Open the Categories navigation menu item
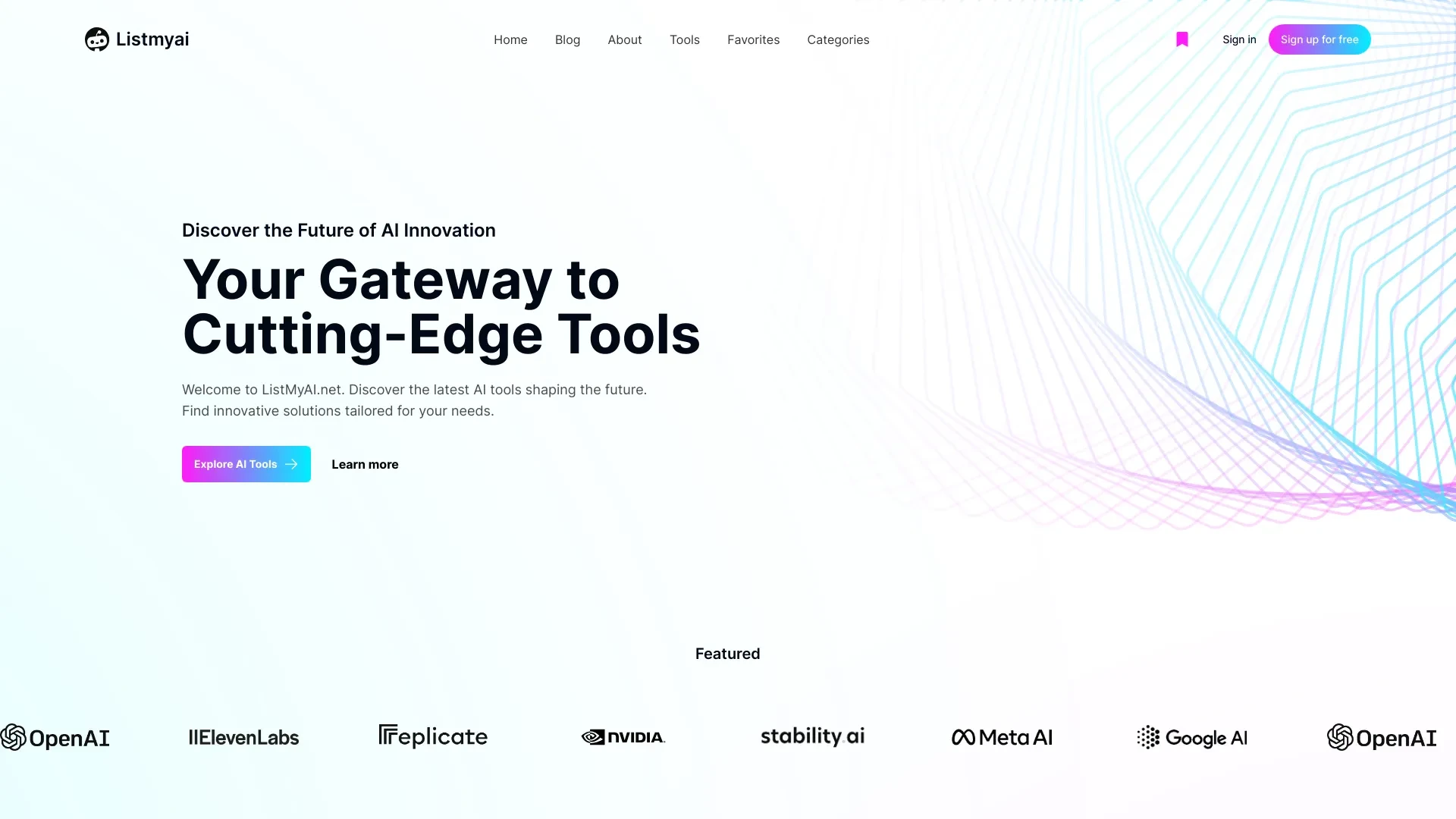Viewport: 1456px width, 819px height. (x=838, y=40)
